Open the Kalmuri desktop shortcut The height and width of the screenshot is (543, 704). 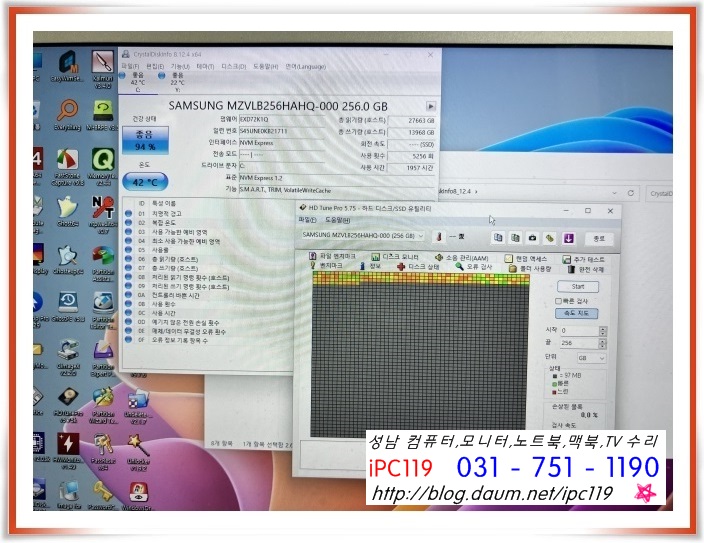pos(103,67)
